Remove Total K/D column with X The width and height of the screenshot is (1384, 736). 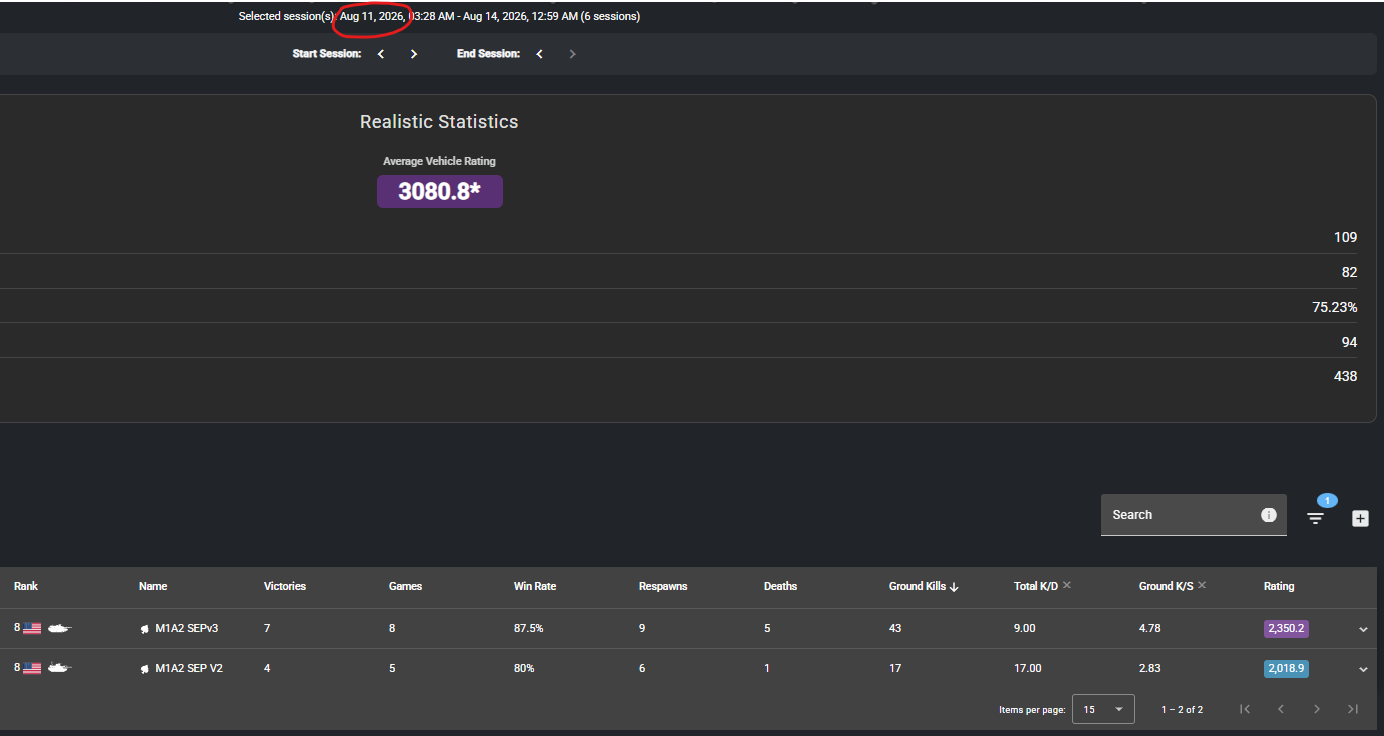tap(1067, 585)
